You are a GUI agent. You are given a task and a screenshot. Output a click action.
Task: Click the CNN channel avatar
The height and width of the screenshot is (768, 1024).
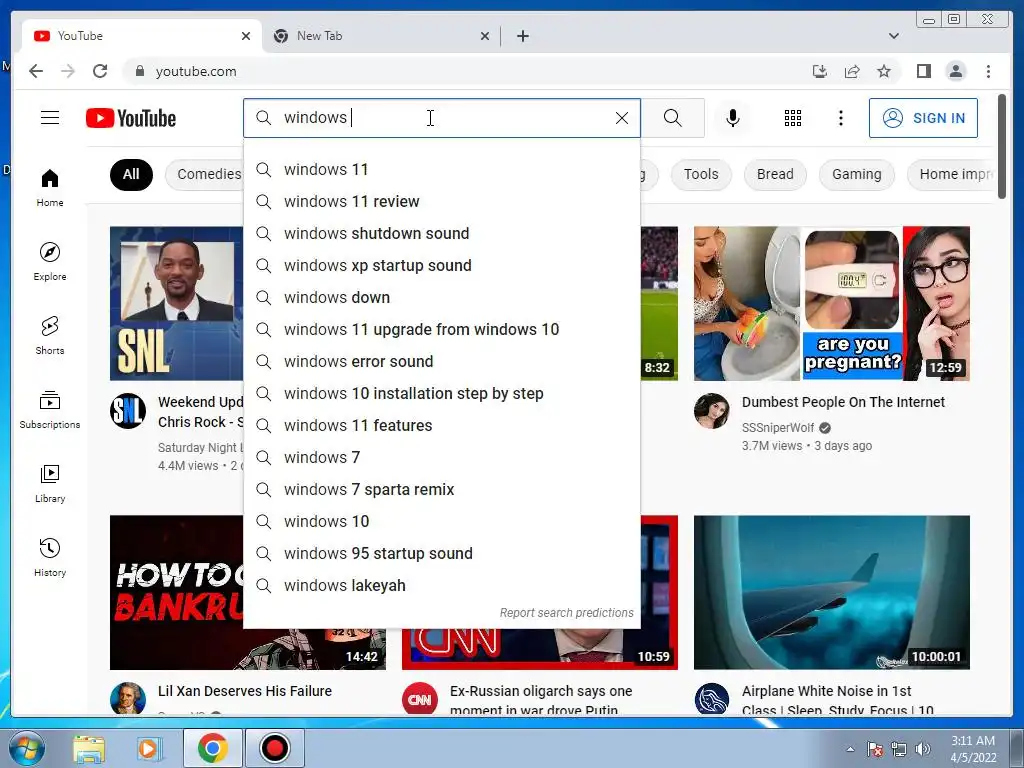click(419, 699)
